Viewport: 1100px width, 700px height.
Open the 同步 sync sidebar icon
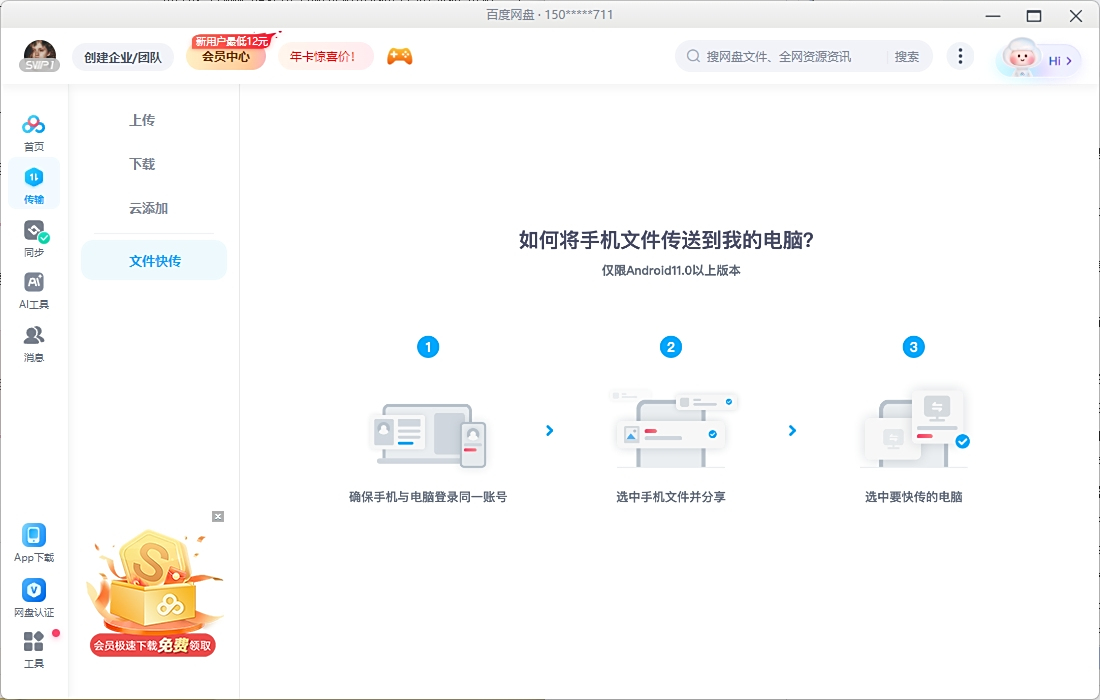pyautogui.click(x=33, y=236)
